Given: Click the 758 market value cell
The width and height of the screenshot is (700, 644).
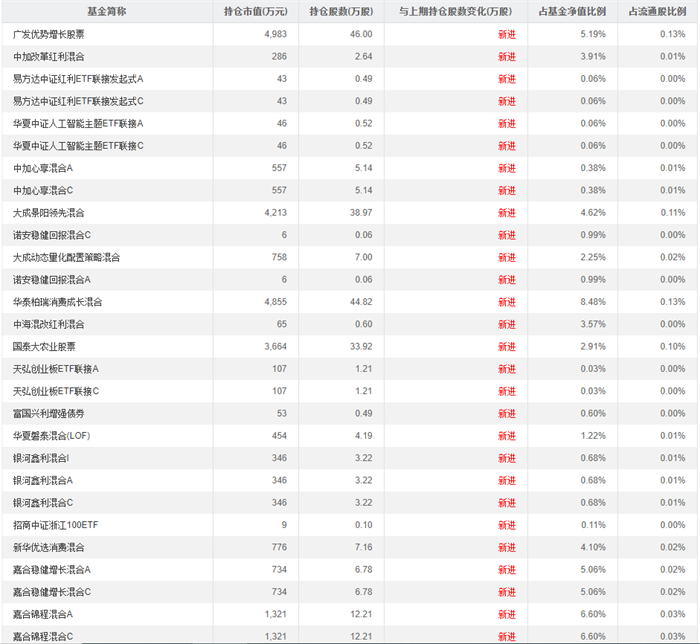Looking at the screenshot, I should pyautogui.click(x=279, y=258).
